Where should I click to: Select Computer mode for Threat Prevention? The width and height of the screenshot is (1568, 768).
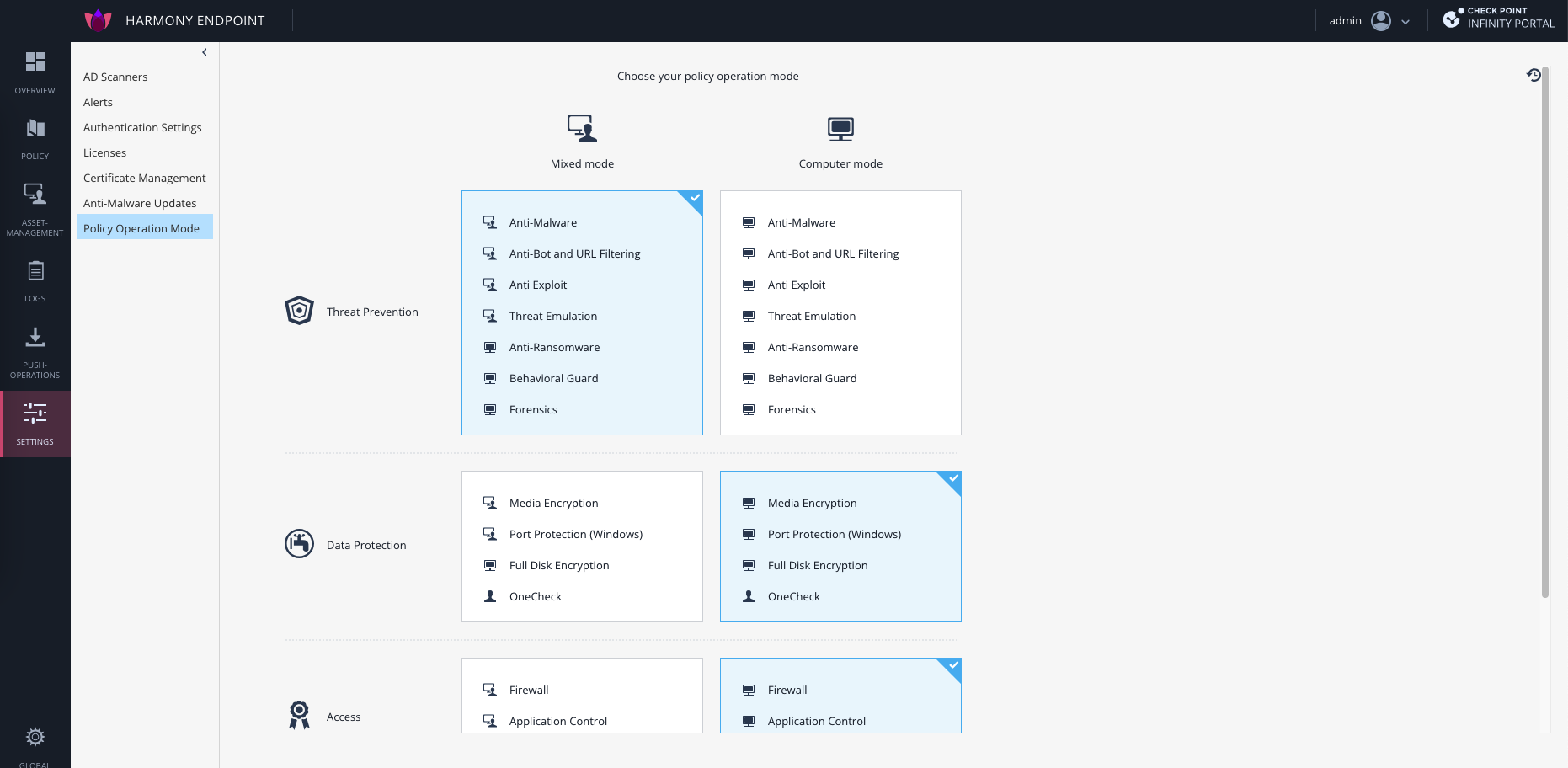tap(840, 312)
